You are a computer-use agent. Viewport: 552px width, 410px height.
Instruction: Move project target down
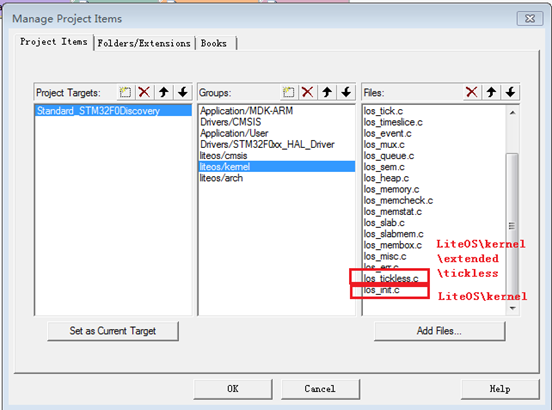tap(182, 93)
